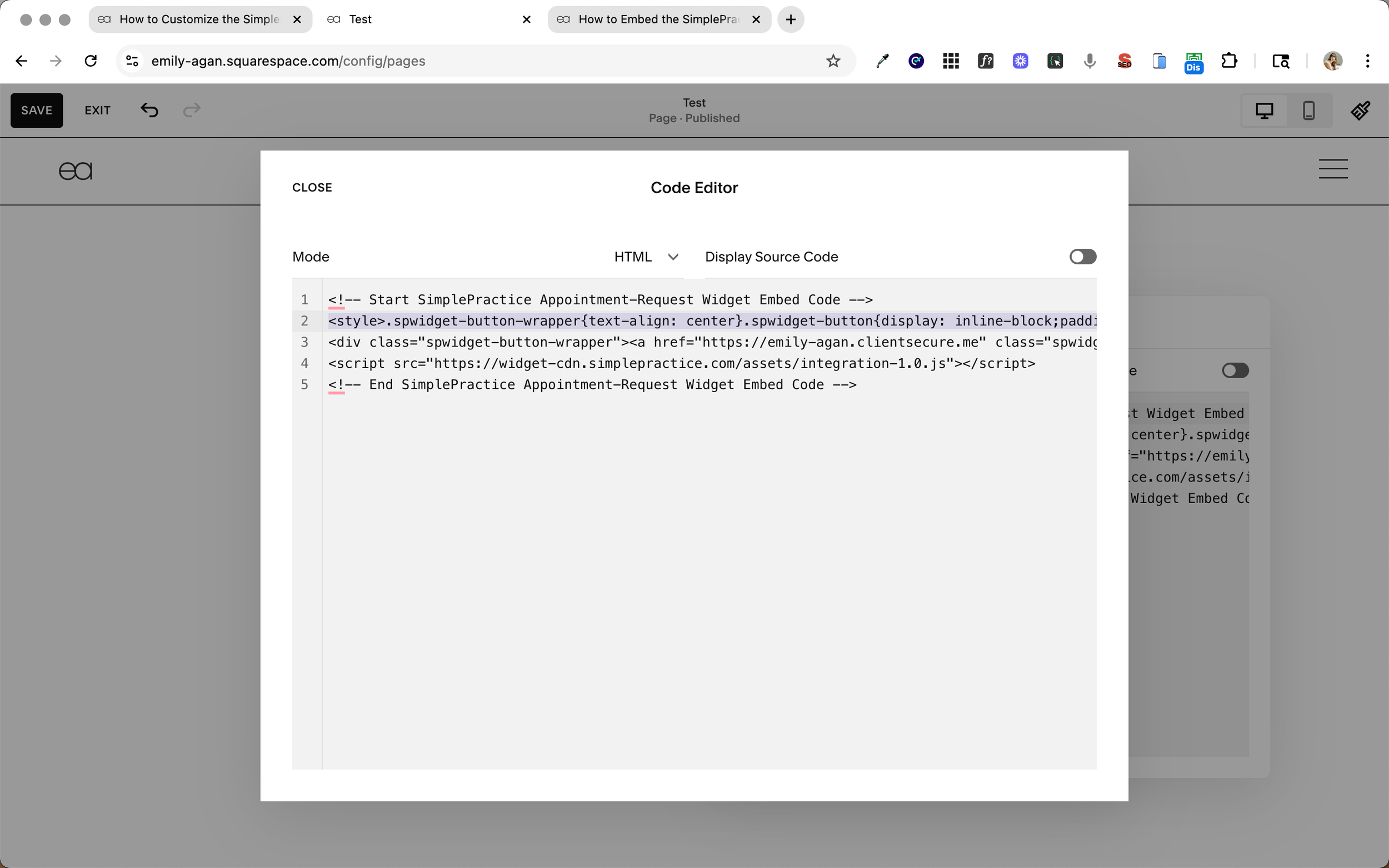Close the Code Editor dialog
Image resolution: width=1389 pixels, height=868 pixels.
click(x=312, y=188)
